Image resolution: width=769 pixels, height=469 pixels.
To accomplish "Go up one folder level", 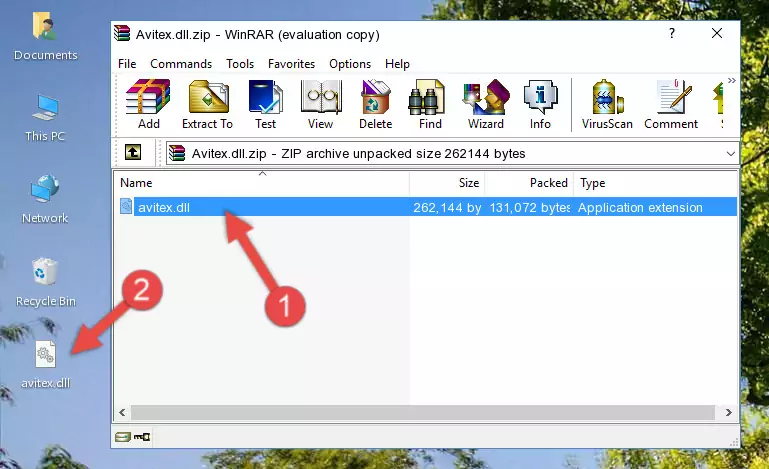I will pyautogui.click(x=133, y=153).
